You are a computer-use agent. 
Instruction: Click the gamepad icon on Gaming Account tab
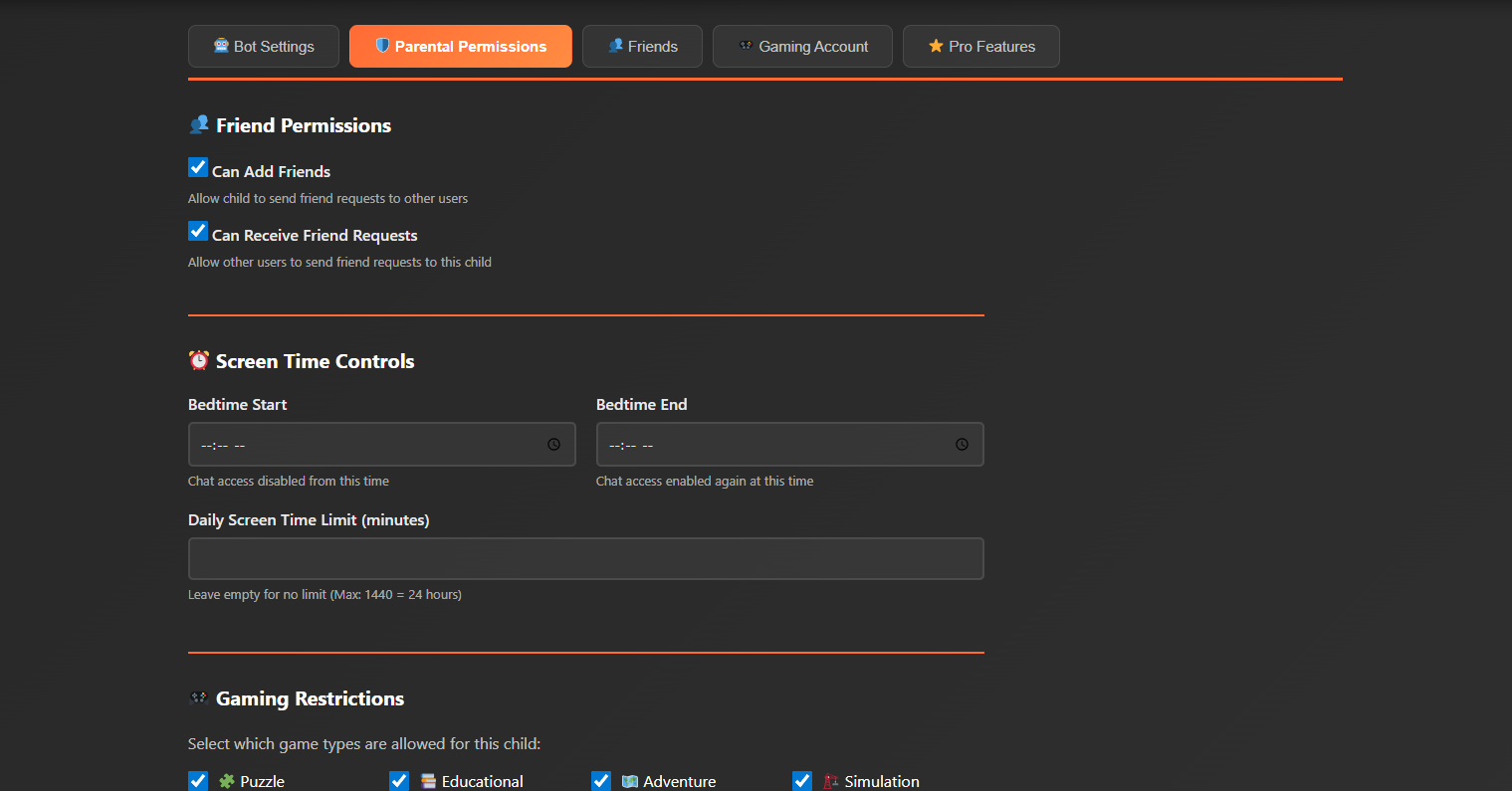[746, 46]
